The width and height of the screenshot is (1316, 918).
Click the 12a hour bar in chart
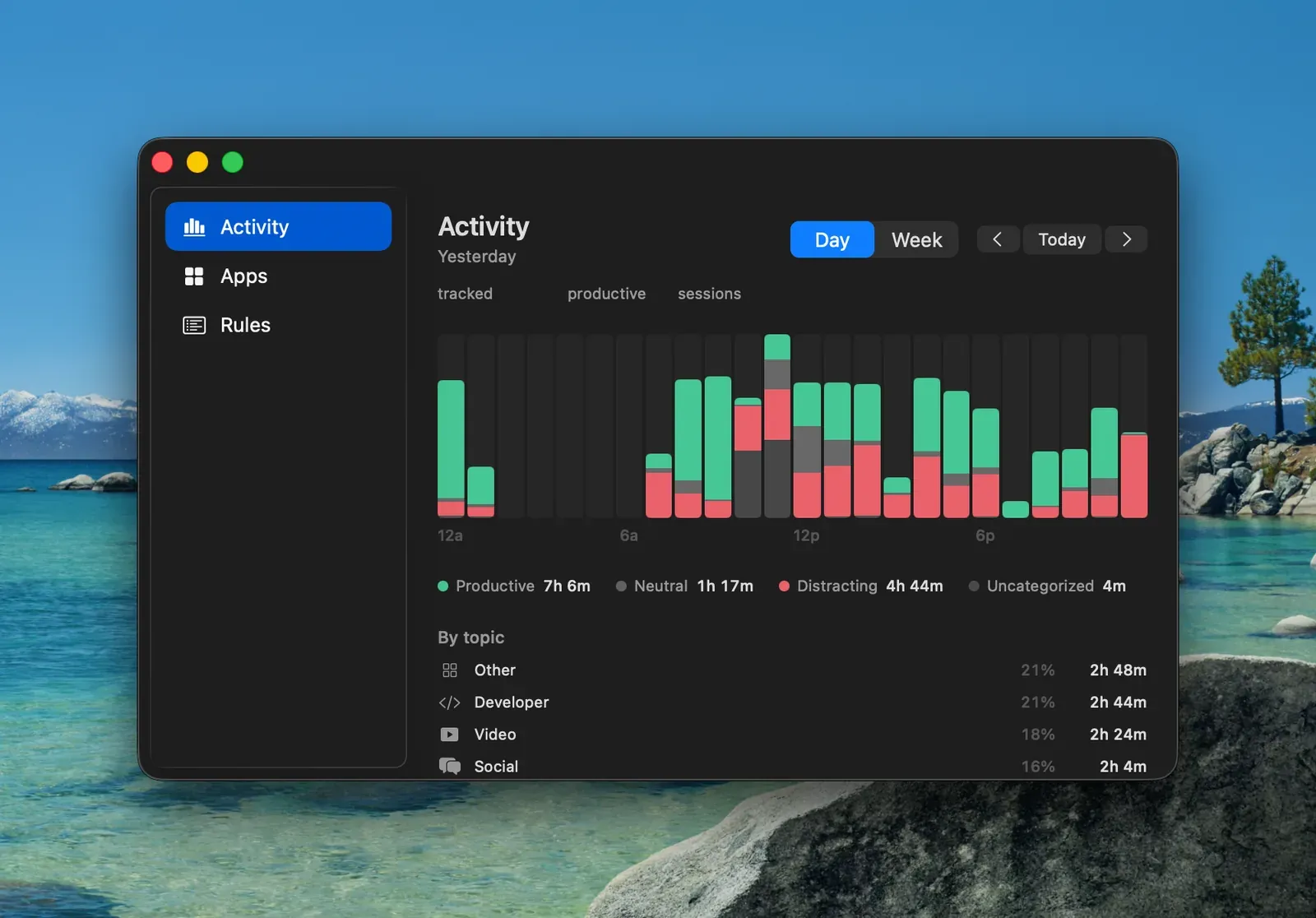pos(451,448)
